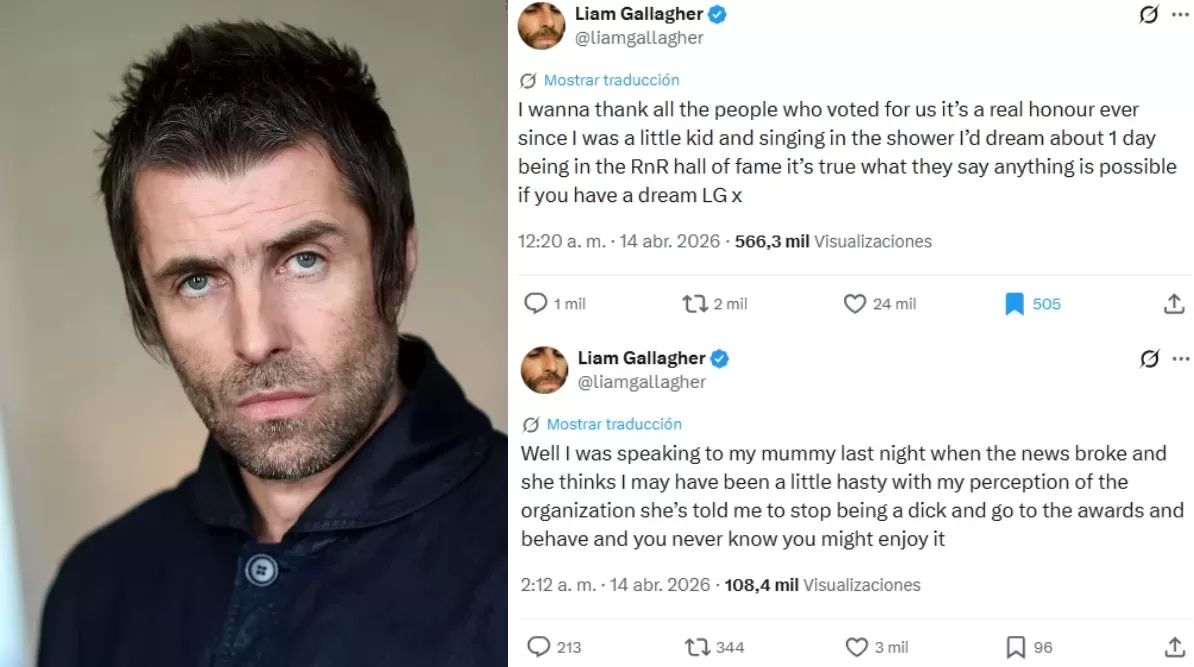The width and height of the screenshot is (1194, 667).
Task: Retweet the second tweet
Action: pos(698,647)
